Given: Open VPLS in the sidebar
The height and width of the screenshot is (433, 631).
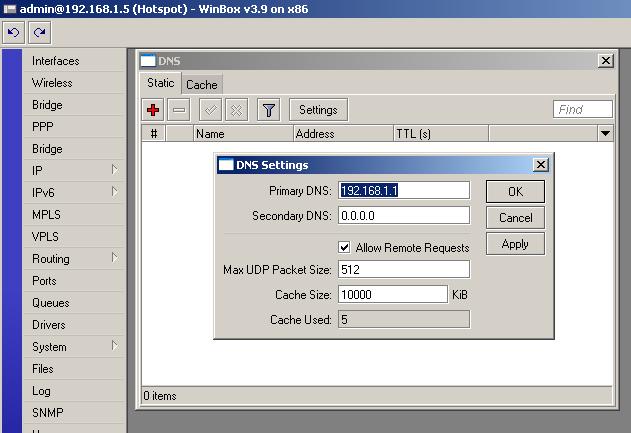Looking at the screenshot, I should 74,237.
